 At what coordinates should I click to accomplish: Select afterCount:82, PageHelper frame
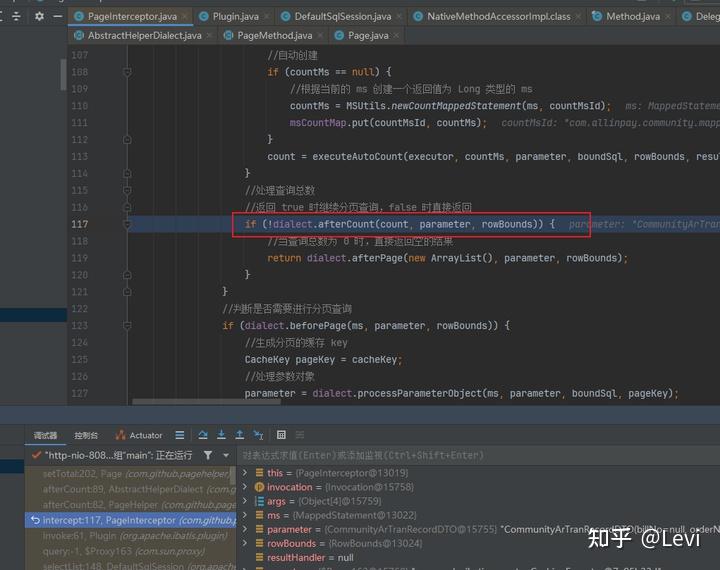click(130, 505)
